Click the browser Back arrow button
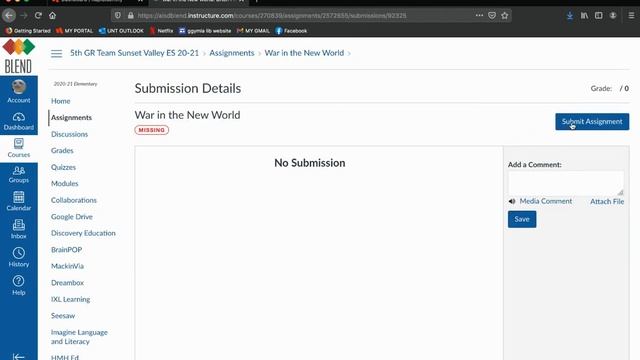Screen dimensions: 640x360 coord(9,16)
